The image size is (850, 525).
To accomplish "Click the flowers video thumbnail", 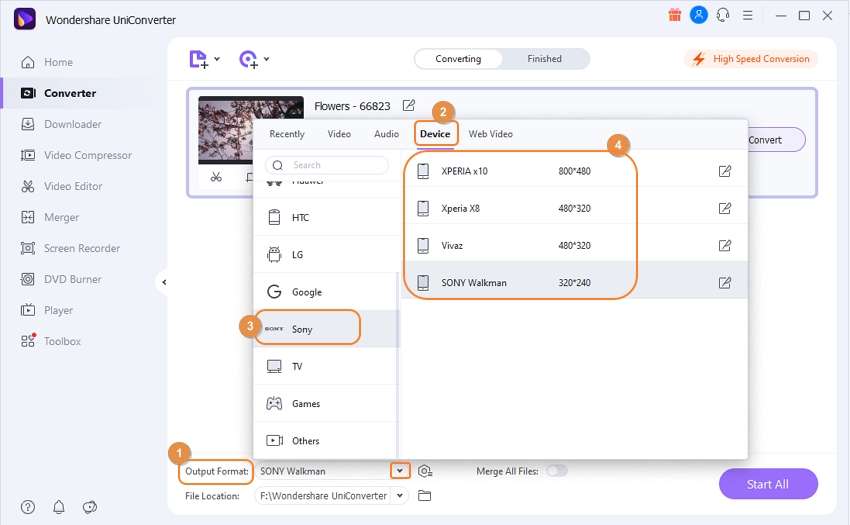I will pyautogui.click(x=224, y=130).
